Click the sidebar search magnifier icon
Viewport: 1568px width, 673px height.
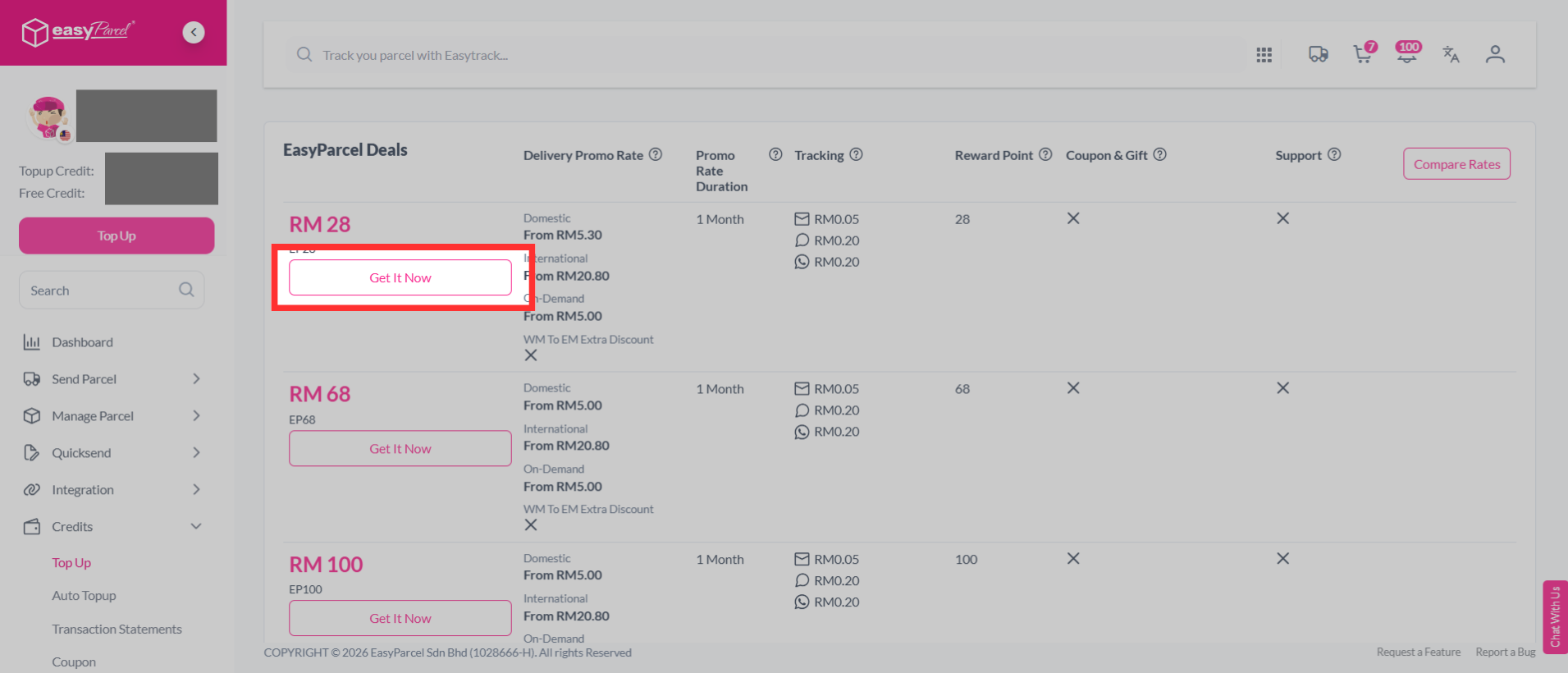(x=186, y=290)
